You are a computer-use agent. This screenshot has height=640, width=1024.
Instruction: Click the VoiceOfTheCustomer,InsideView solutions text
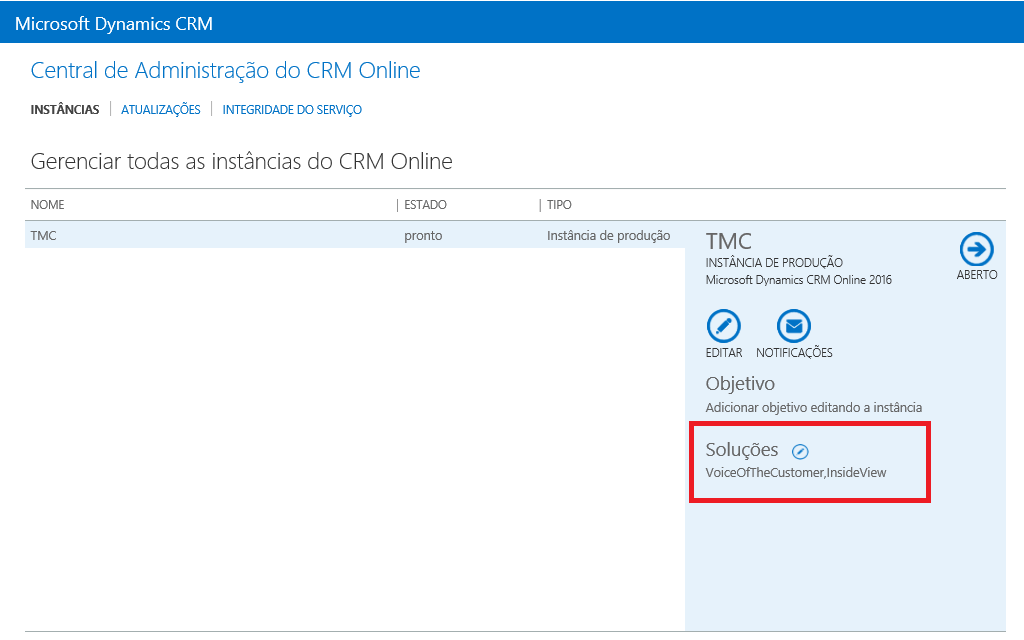[795, 473]
